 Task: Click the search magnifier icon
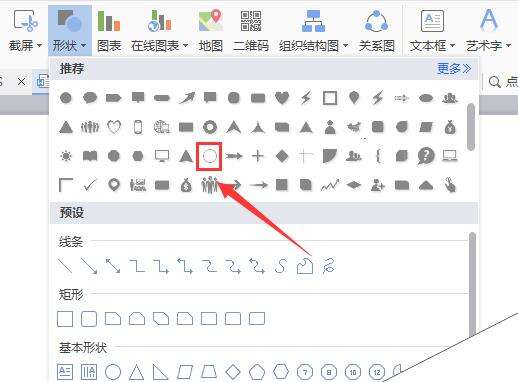pyautogui.click(x=495, y=82)
